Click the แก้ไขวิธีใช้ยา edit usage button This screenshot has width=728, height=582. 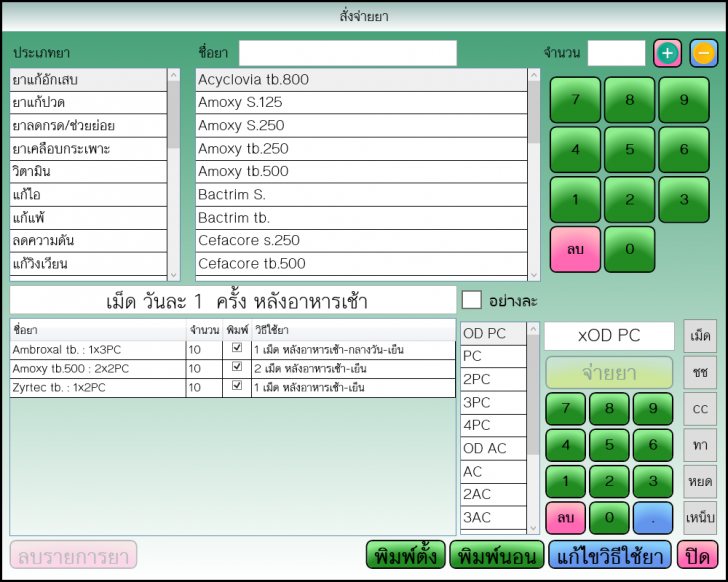pos(610,555)
